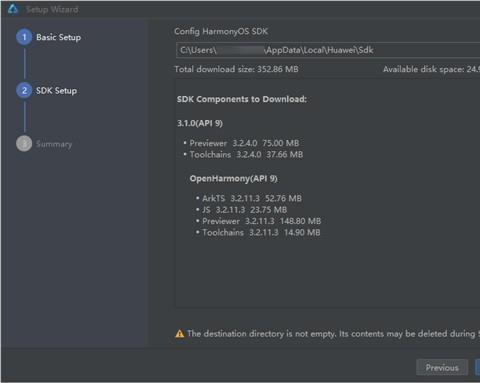This screenshot has width=480, height=383.
Task: Click the Previewer 3.2.11.3 148.80 MB entry
Action: click(x=261, y=221)
